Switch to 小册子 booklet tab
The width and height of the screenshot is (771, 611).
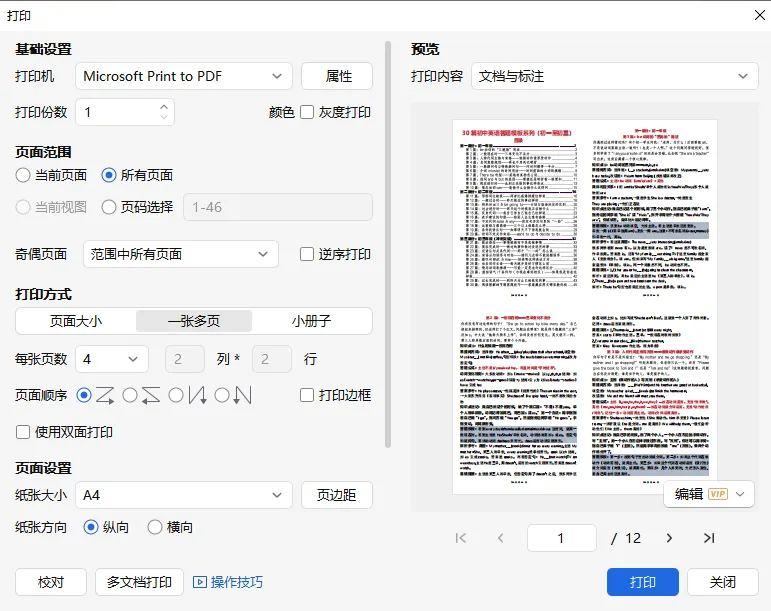click(x=312, y=321)
